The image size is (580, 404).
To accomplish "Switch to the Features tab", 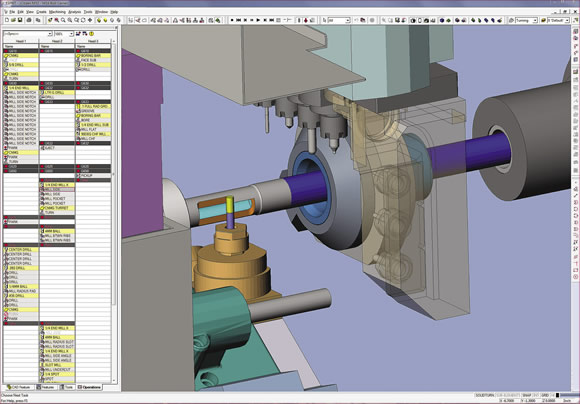I will point(46,387).
